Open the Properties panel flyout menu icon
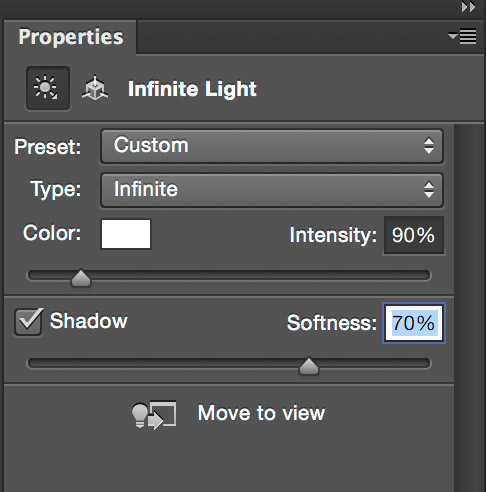 coord(462,36)
